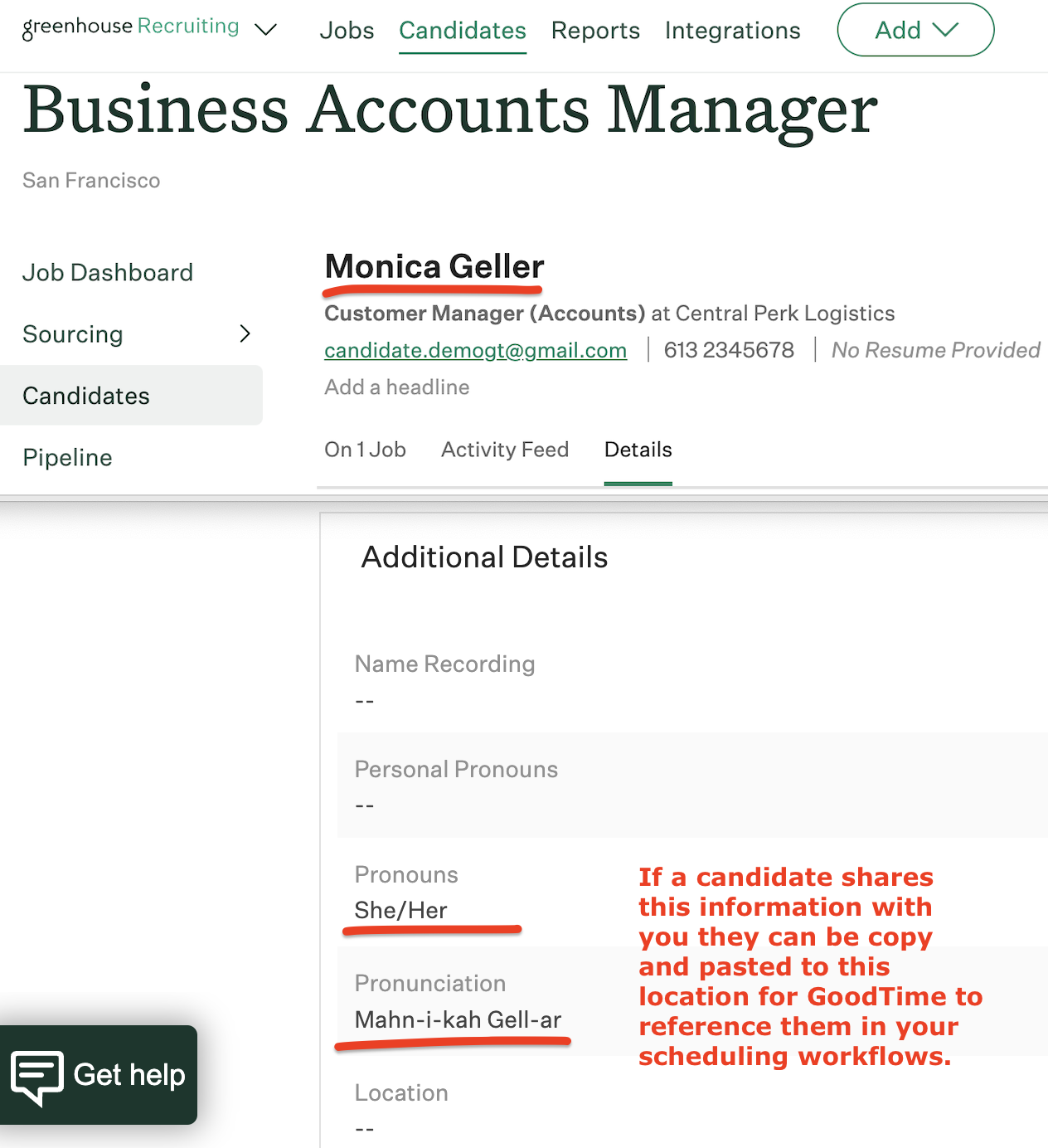Click the Get help button label
Screen dimensions: 1048x1148
(x=129, y=1075)
